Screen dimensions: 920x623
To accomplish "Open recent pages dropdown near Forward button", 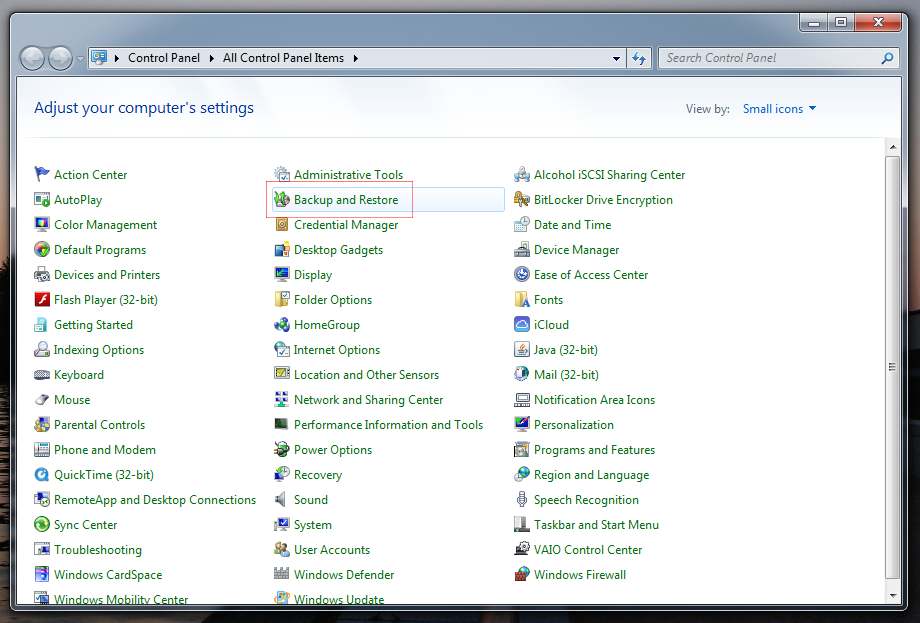I will (x=80, y=59).
